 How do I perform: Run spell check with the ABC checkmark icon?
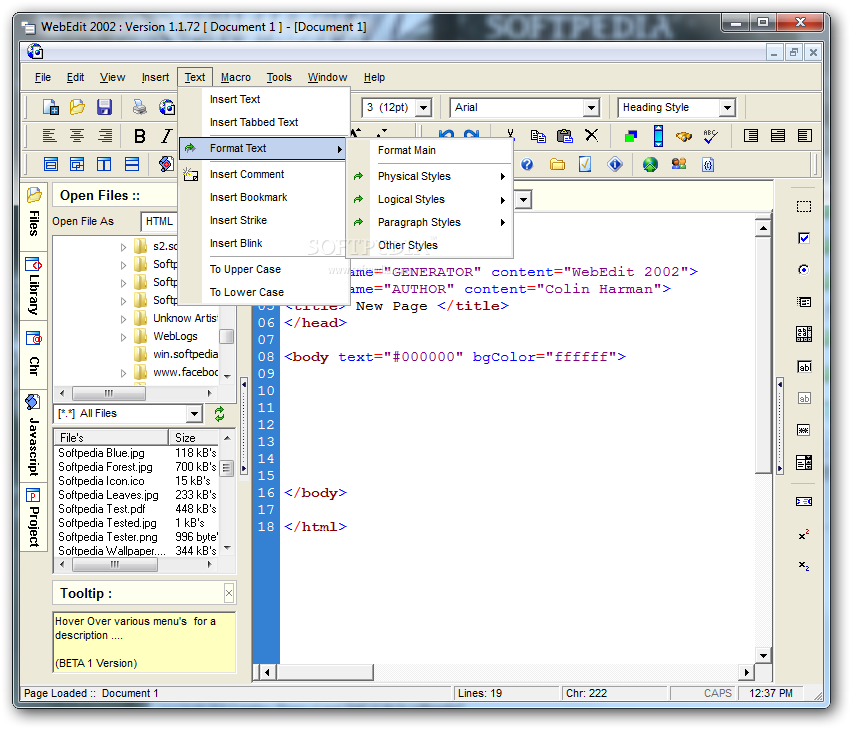[x=710, y=136]
